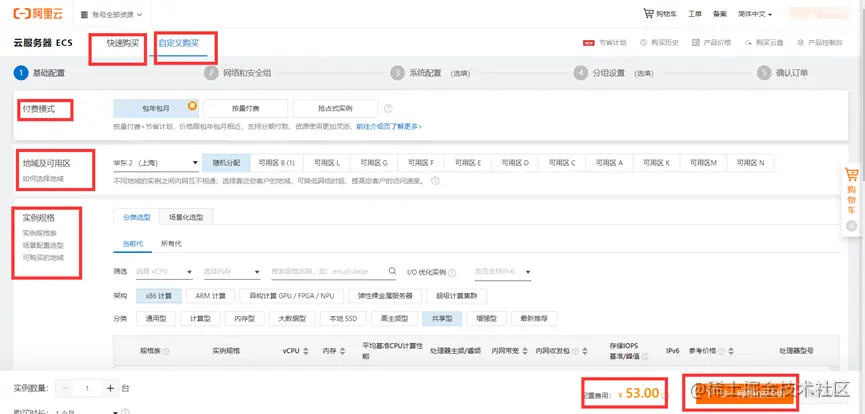
Task: Click the help icon next to 抢占式实例
Action: [x=388, y=108]
